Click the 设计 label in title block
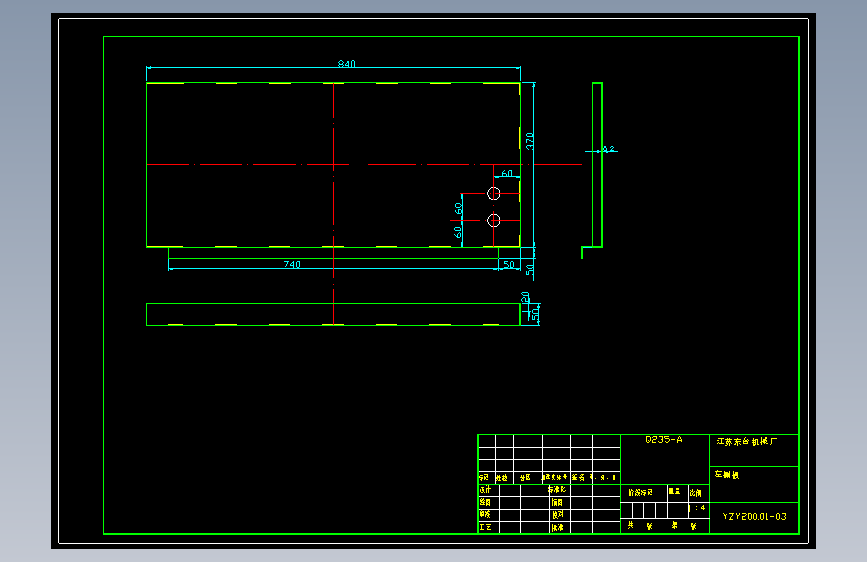Screen dimensions: 867x562 (x=485, y=490)
